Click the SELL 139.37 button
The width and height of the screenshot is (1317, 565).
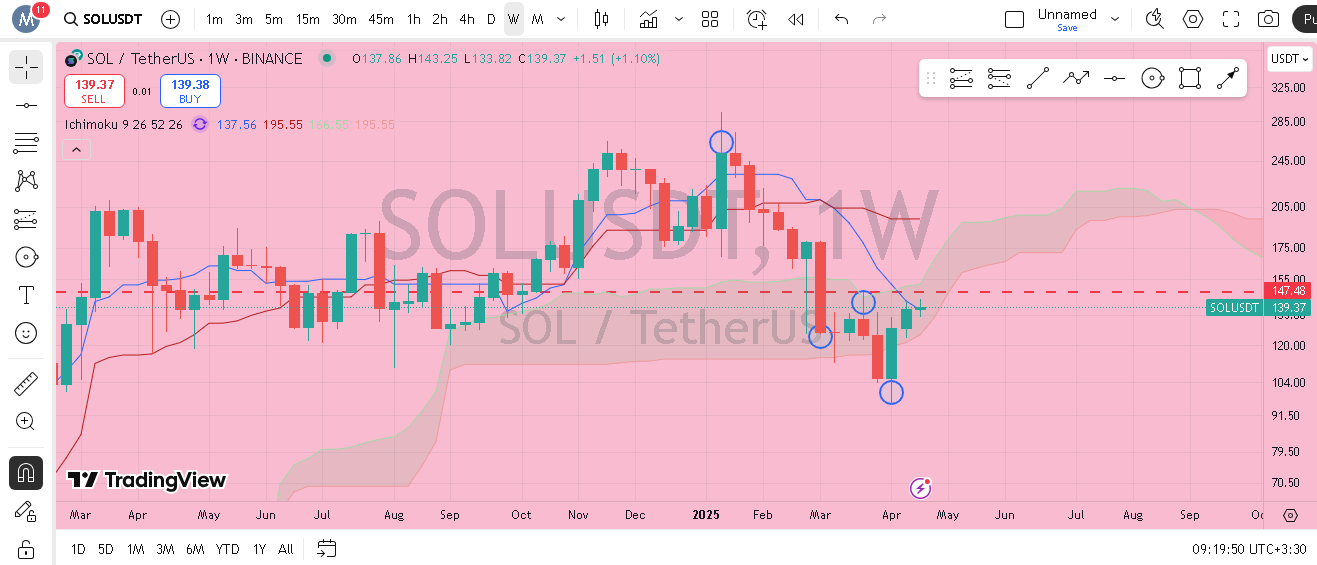click(x=94, y=91)
